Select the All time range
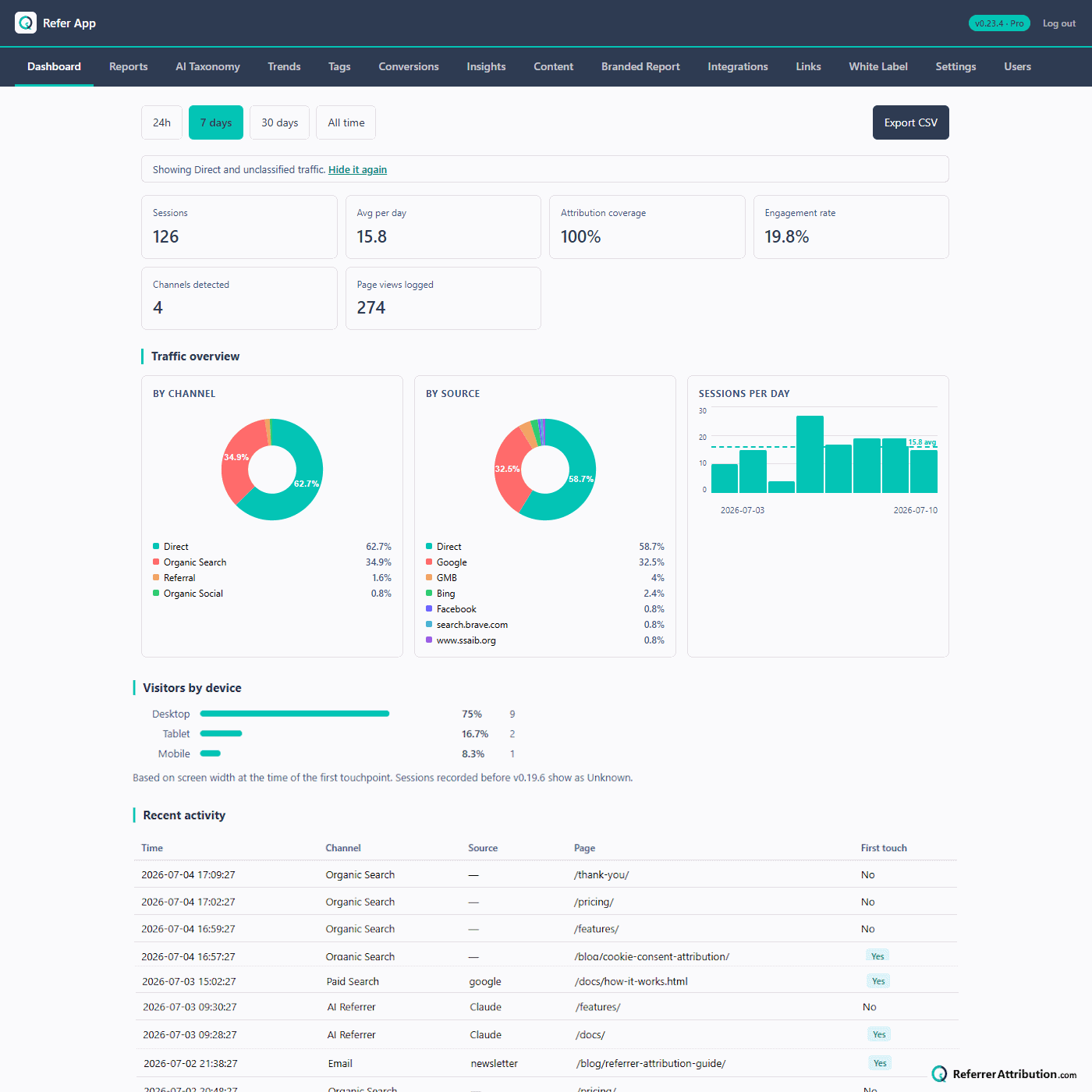The width and height of the screenshot is (1092, 1092). (346, 122)
